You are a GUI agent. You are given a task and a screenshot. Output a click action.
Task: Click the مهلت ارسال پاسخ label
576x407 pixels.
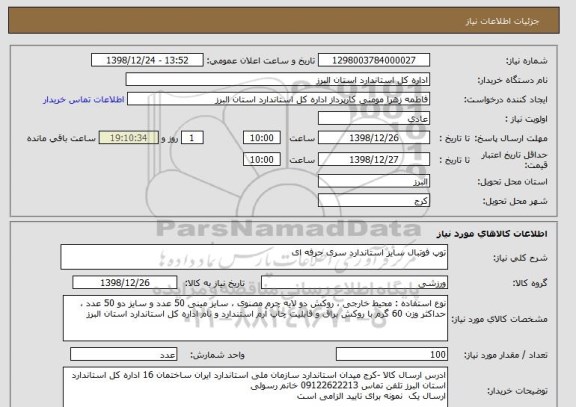click(x=511, y=138)
